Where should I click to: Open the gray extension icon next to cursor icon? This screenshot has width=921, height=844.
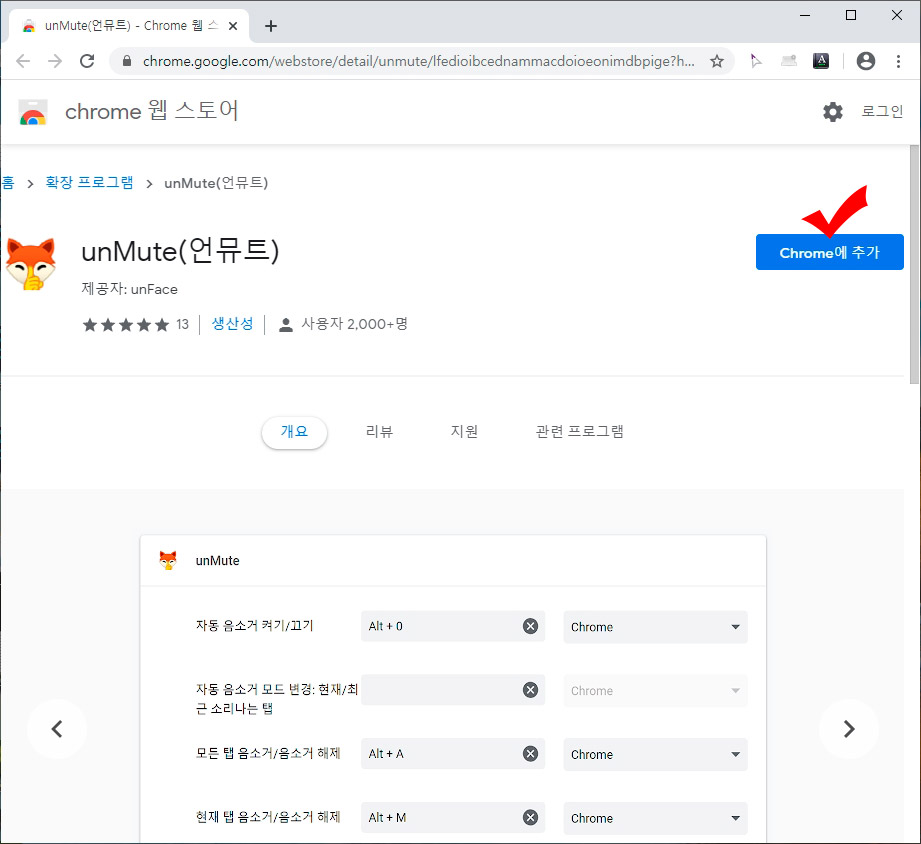coord(788,60)
